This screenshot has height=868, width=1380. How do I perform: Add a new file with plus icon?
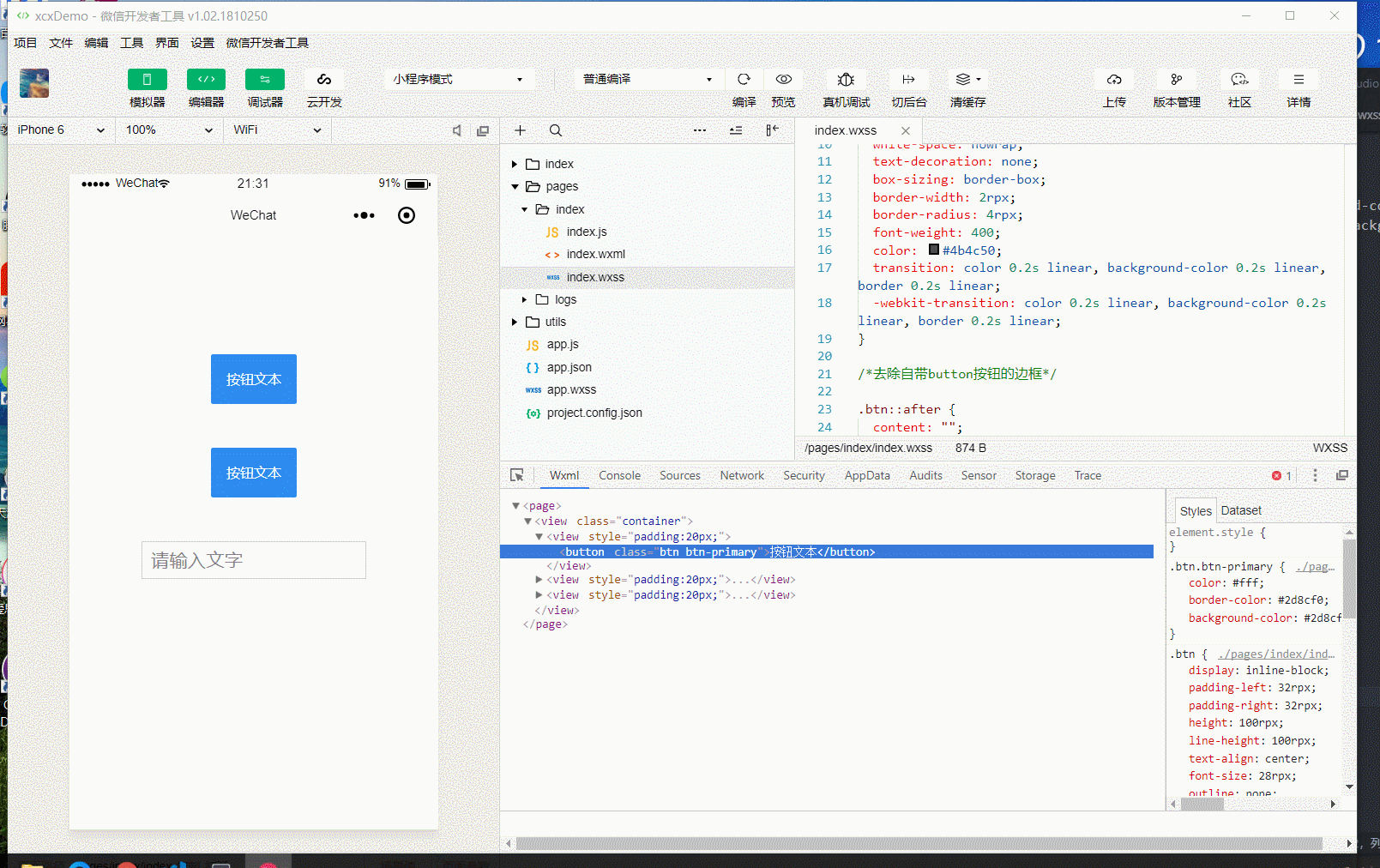click(x=520, y=130)
